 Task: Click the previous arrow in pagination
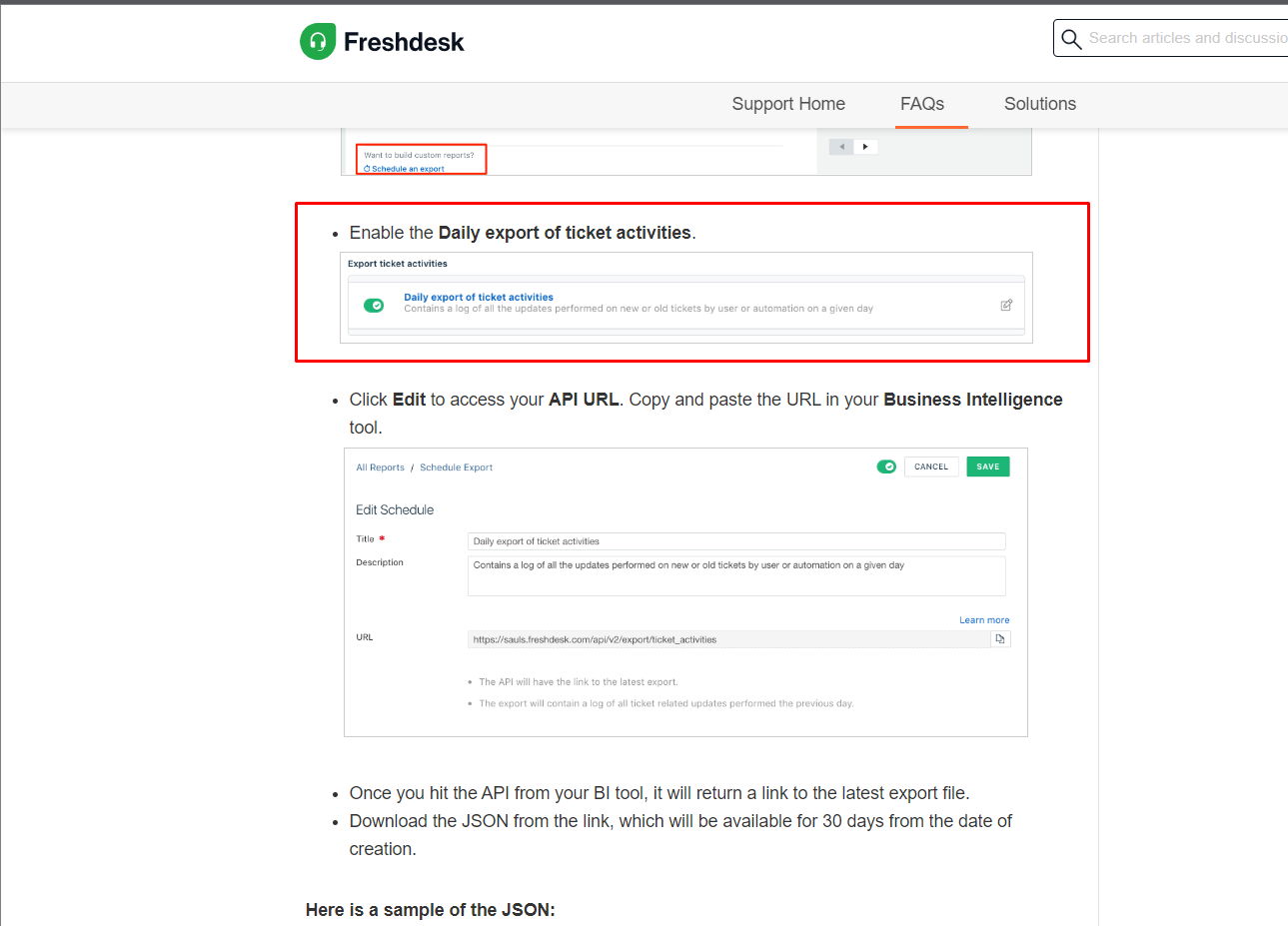[841, 147]
